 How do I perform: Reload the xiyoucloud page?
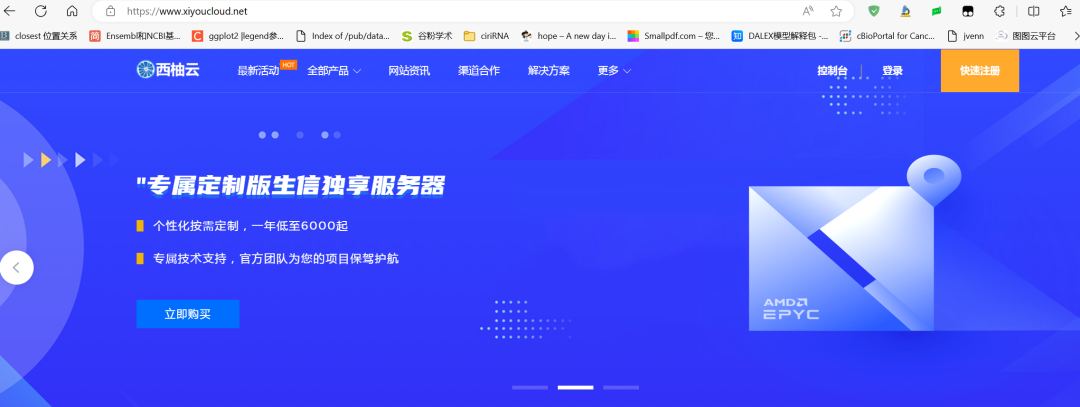[x=41, y=11]
